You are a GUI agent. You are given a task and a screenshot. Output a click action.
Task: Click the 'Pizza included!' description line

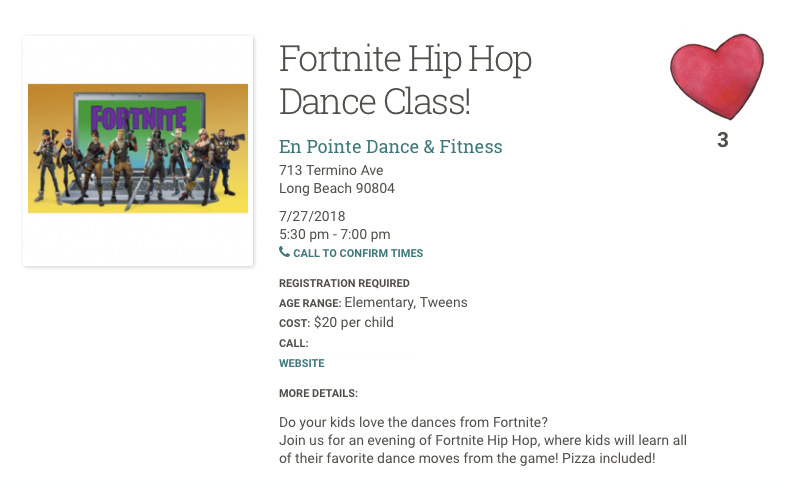(467, 459)
